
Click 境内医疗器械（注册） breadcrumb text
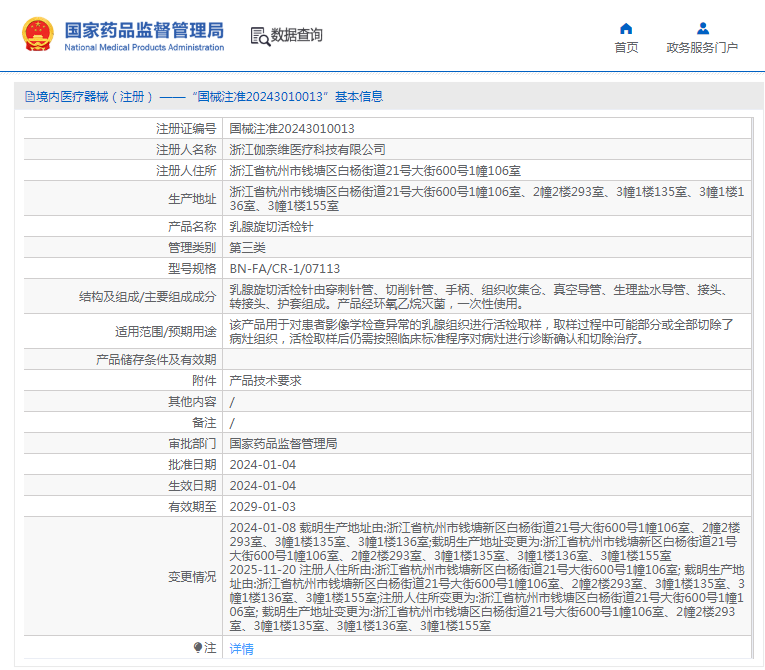tap(95, 97)
